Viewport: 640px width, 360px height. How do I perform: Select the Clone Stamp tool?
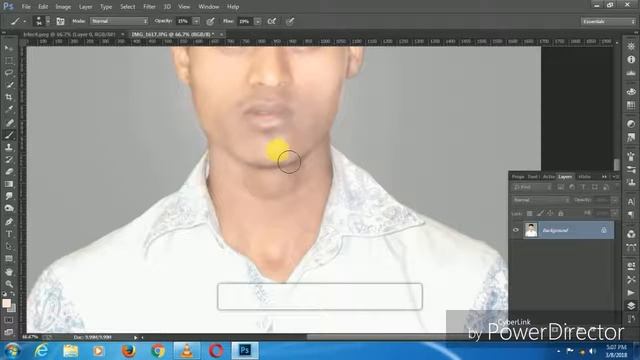click(9, 147)
